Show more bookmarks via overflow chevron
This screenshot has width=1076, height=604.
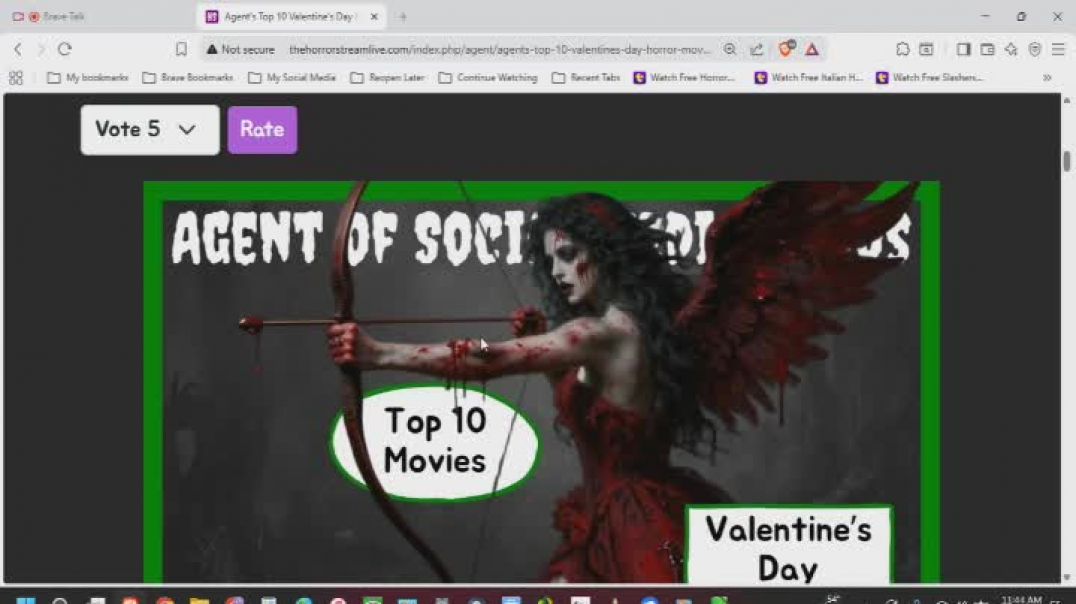(x=1047, y=78)
